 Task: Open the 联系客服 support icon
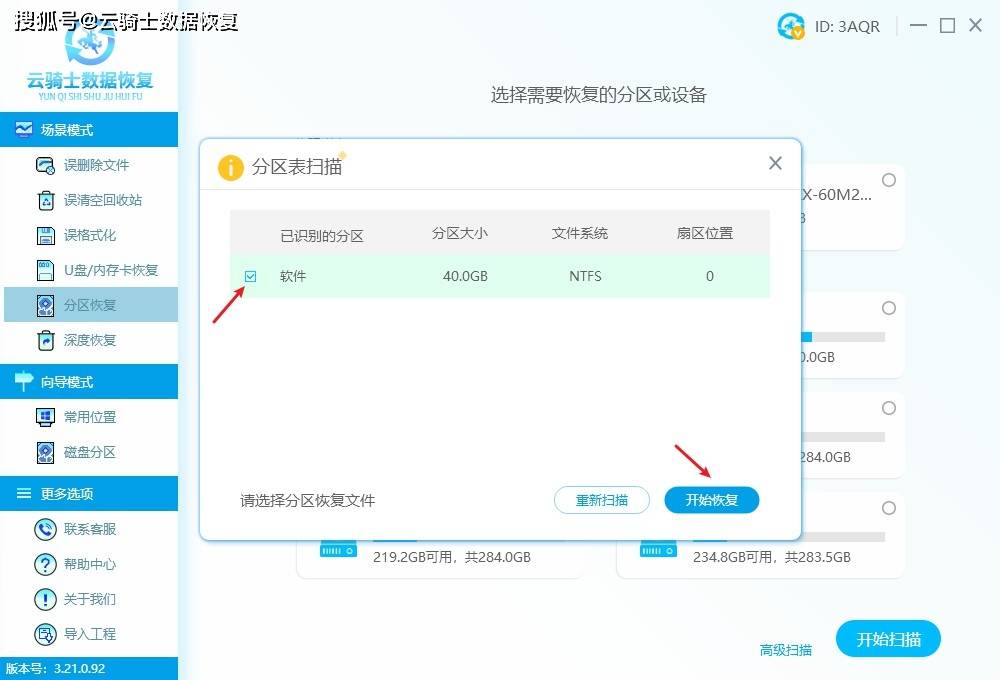45,529
